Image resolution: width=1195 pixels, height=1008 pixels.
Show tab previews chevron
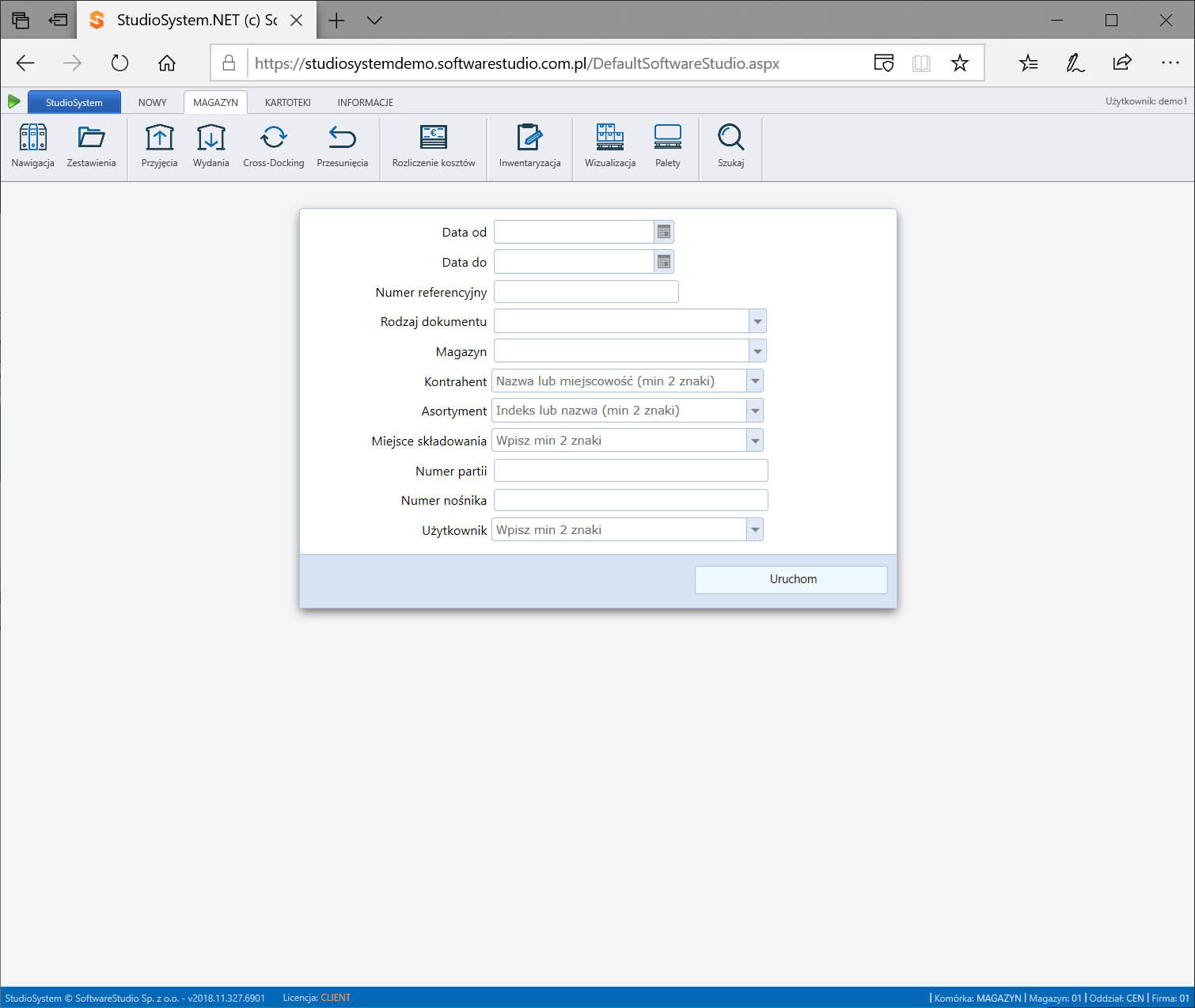point(374,21)
